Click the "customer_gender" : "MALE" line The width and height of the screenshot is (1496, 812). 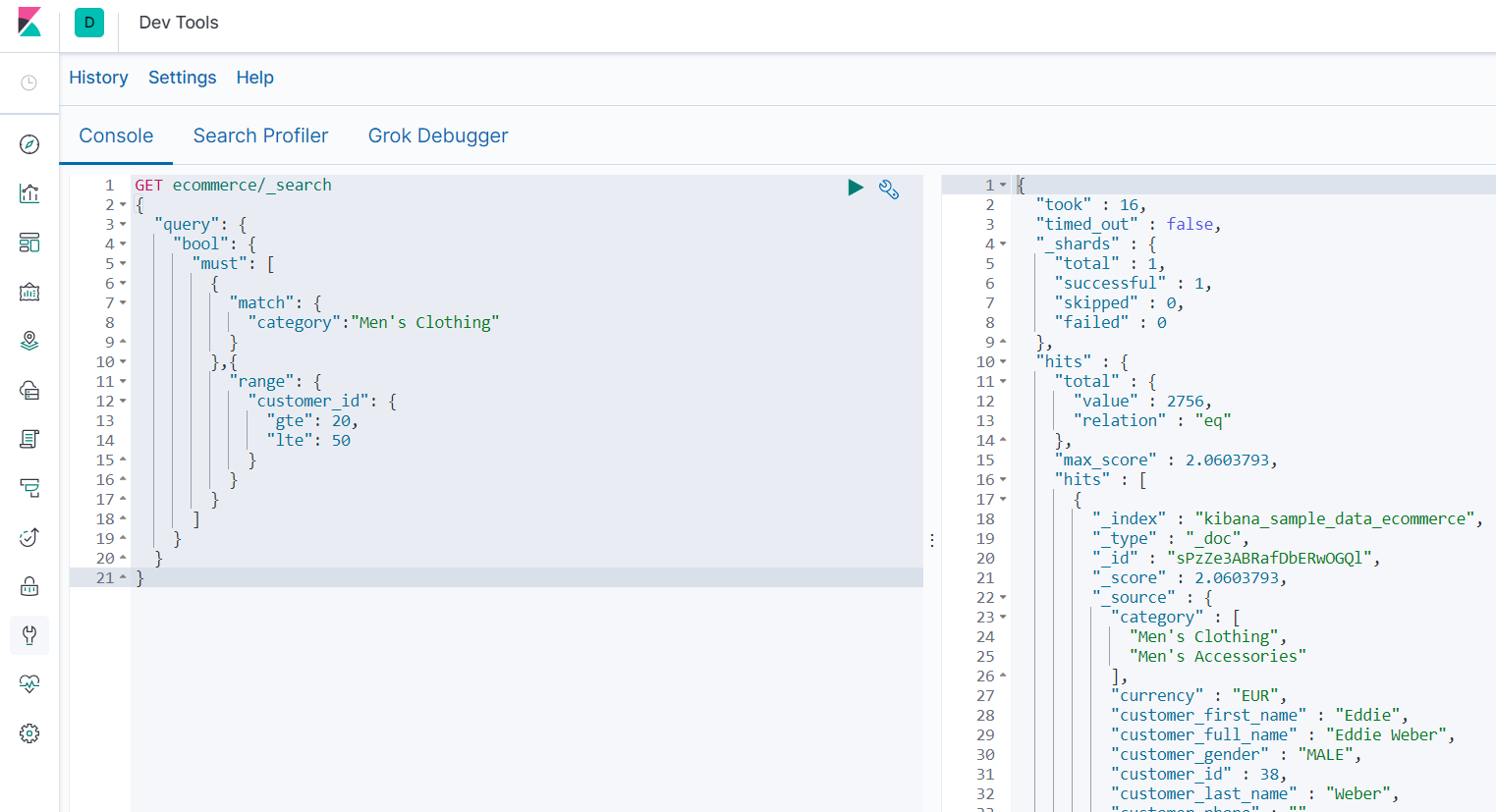(1236, 754)
